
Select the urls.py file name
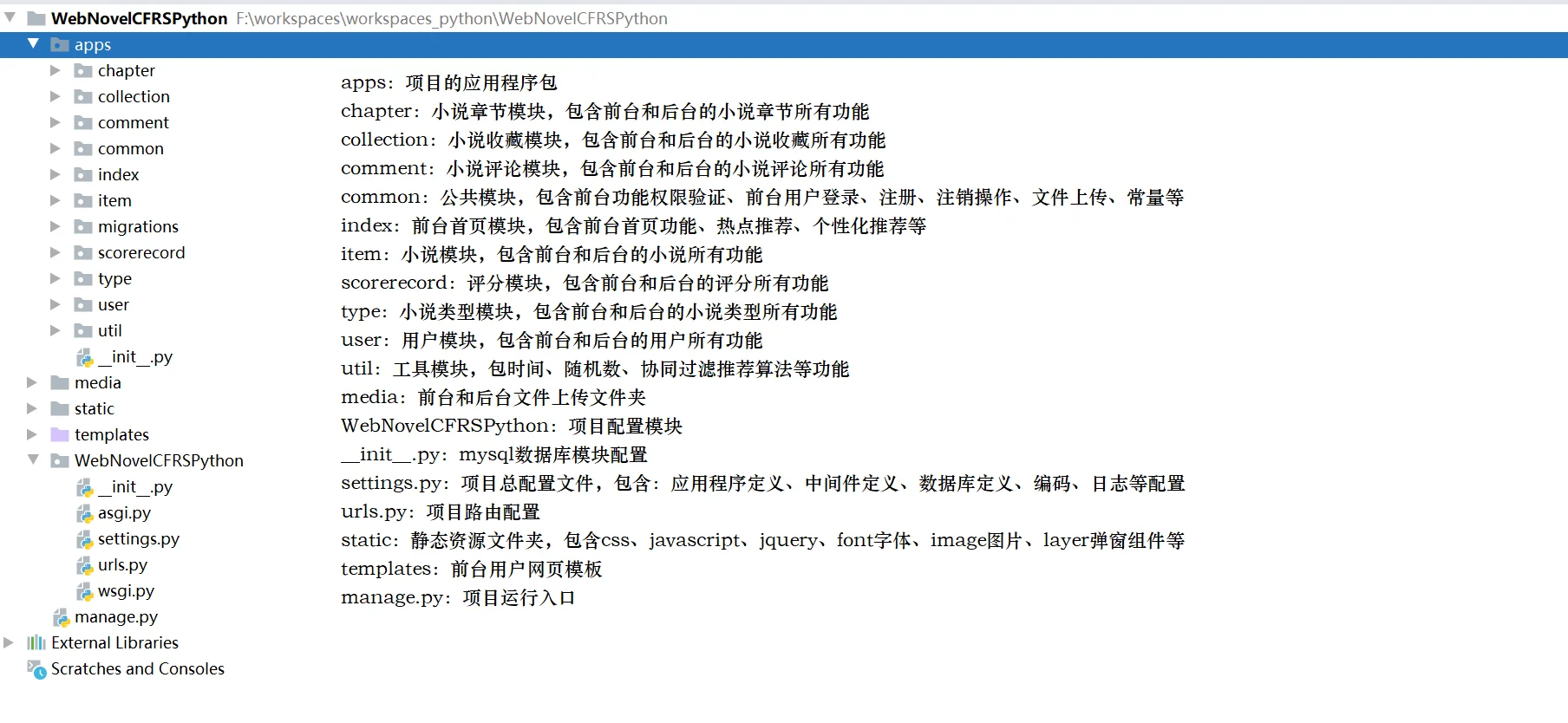[x=122, y=564]
